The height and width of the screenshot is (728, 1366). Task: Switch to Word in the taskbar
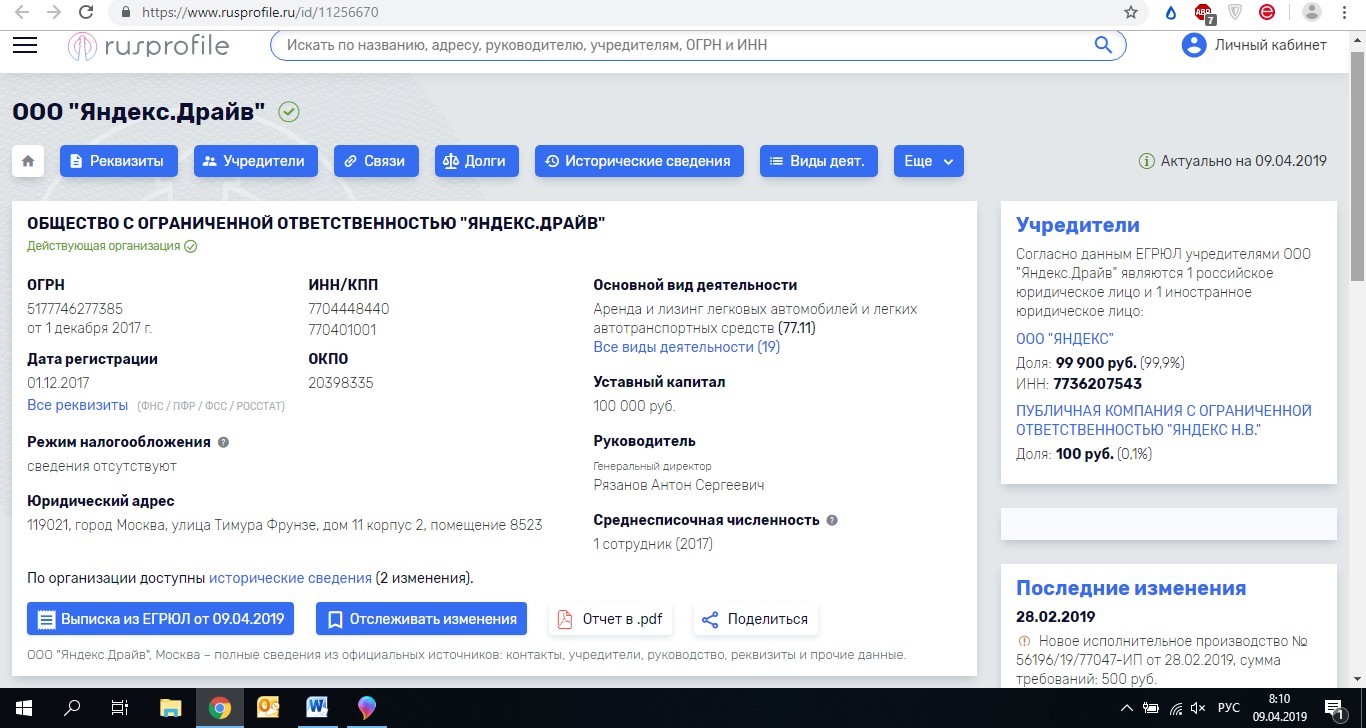click(317, 708)
